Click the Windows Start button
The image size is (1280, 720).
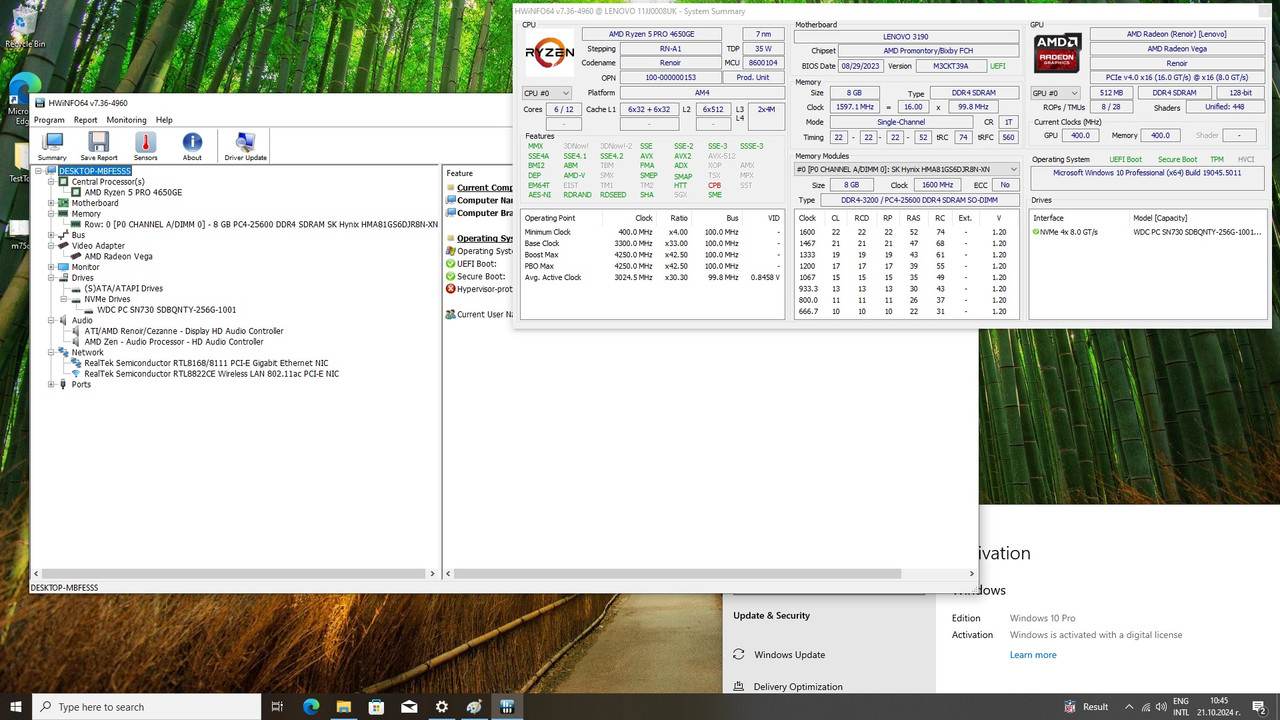tap(16, 706)
